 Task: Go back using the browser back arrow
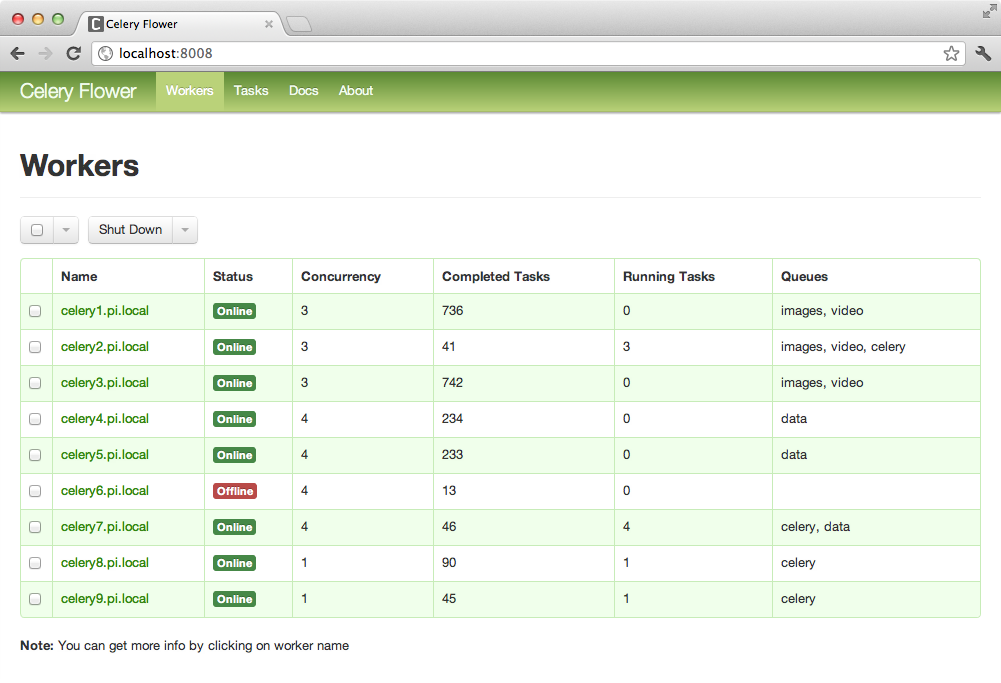coord(18,54)
